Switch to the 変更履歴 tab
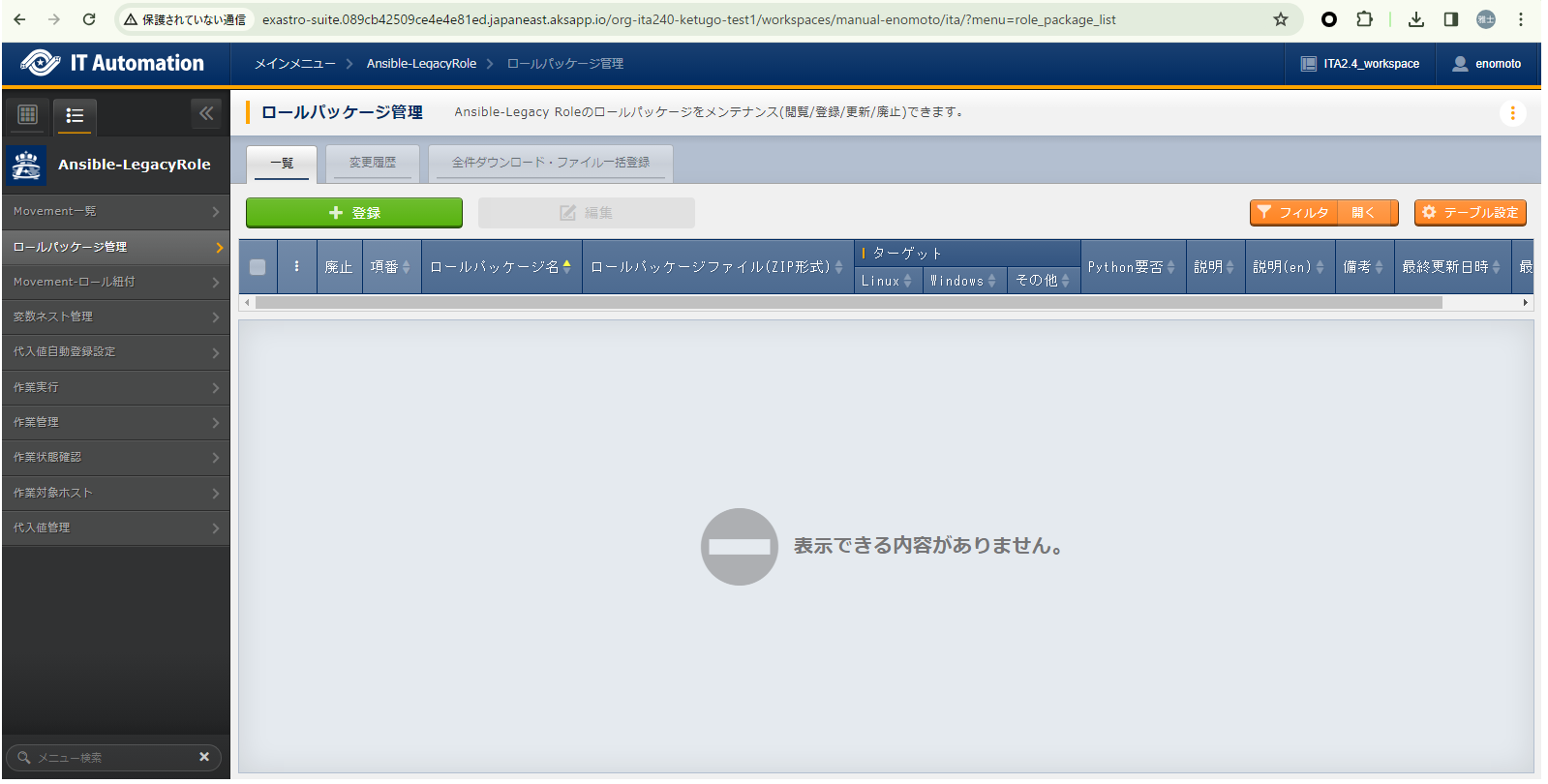This screenshot has width=1548, height=784. coord(373,163)
